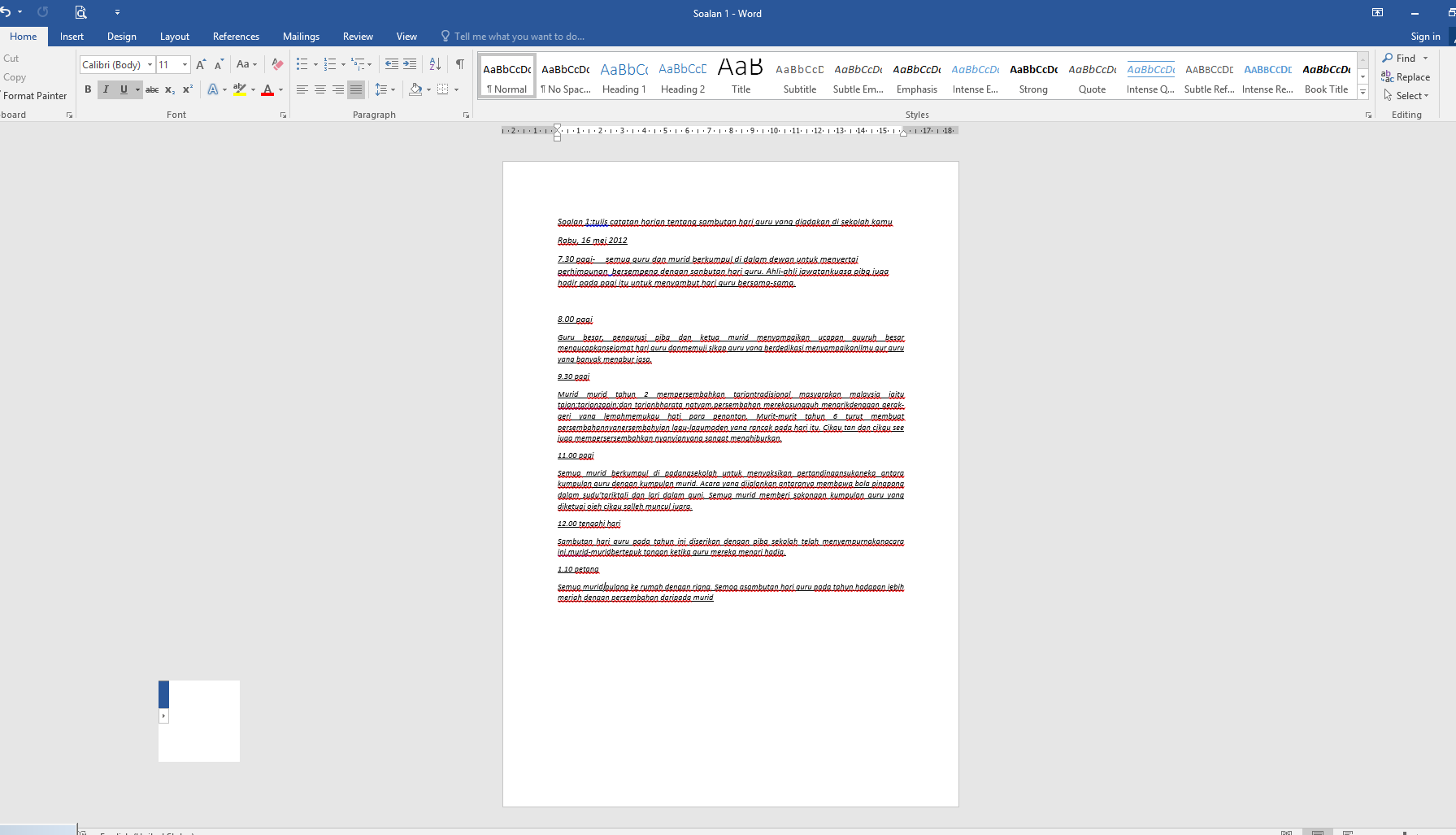Viewport: 1456px width, 835px height.
Task: Switch to the Layout tab
Action: coord(174,37)
